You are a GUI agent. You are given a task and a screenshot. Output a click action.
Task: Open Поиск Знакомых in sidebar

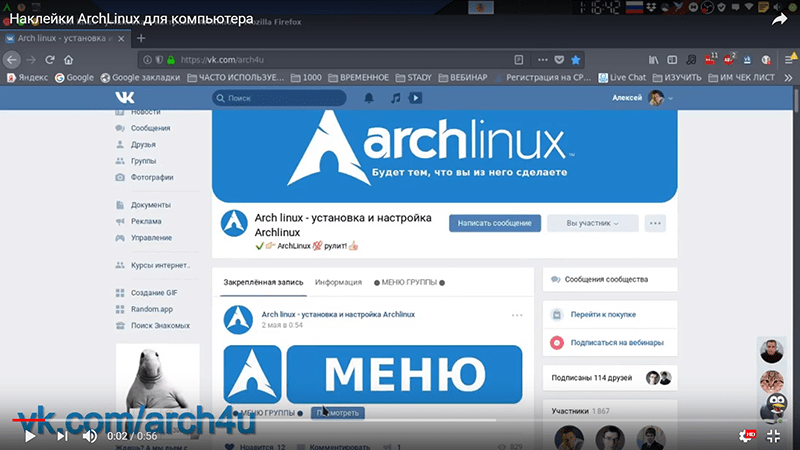160,325
